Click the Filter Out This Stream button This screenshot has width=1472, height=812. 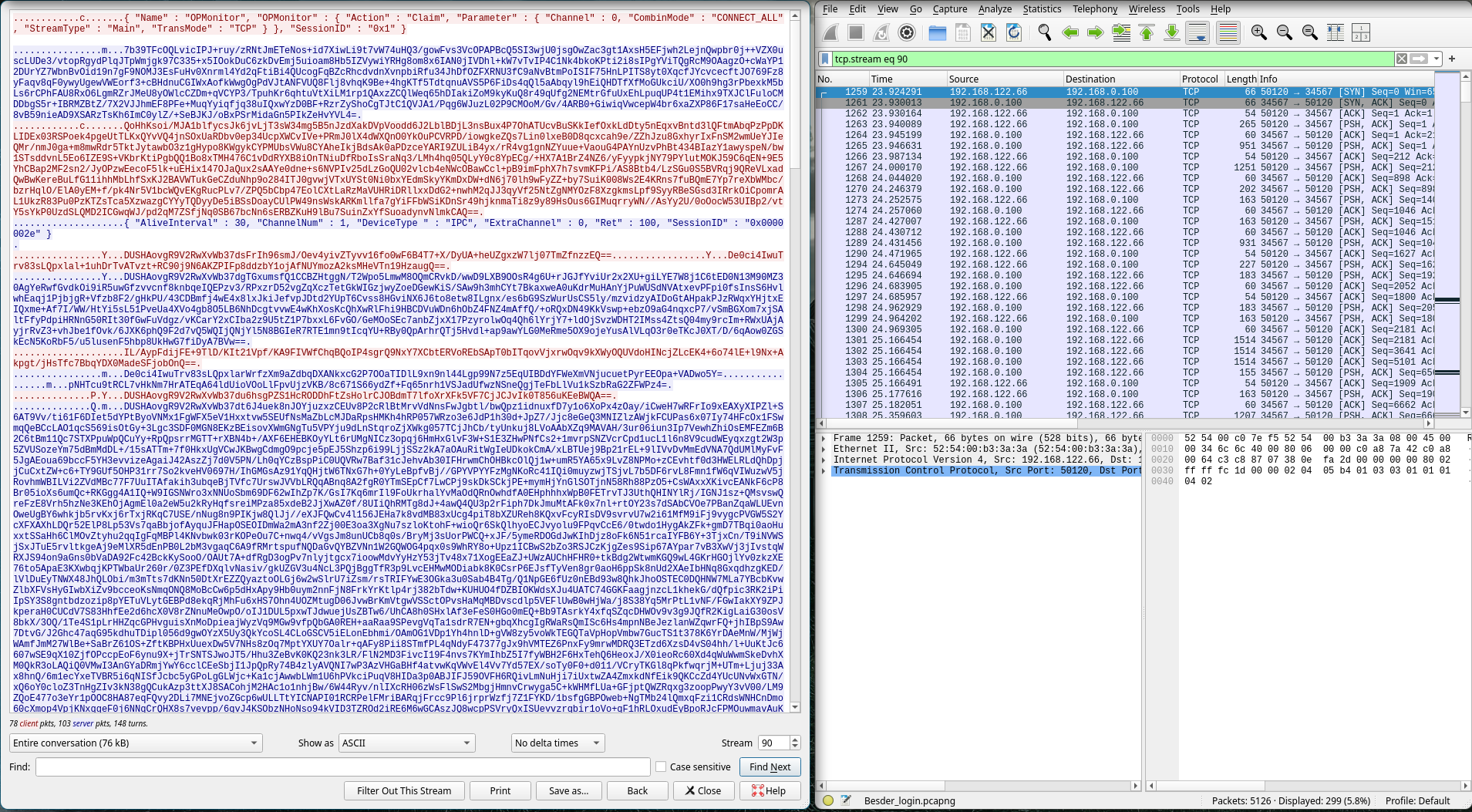pos(404,790)
